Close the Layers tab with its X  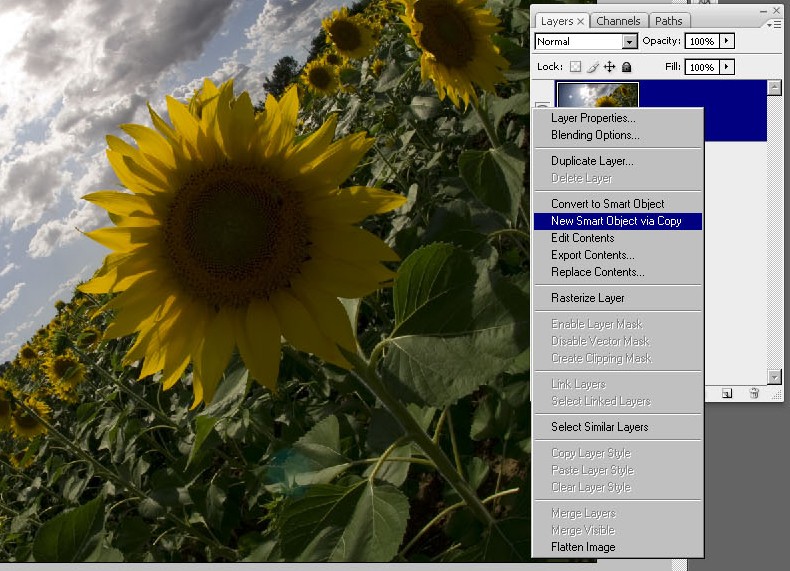580,21
